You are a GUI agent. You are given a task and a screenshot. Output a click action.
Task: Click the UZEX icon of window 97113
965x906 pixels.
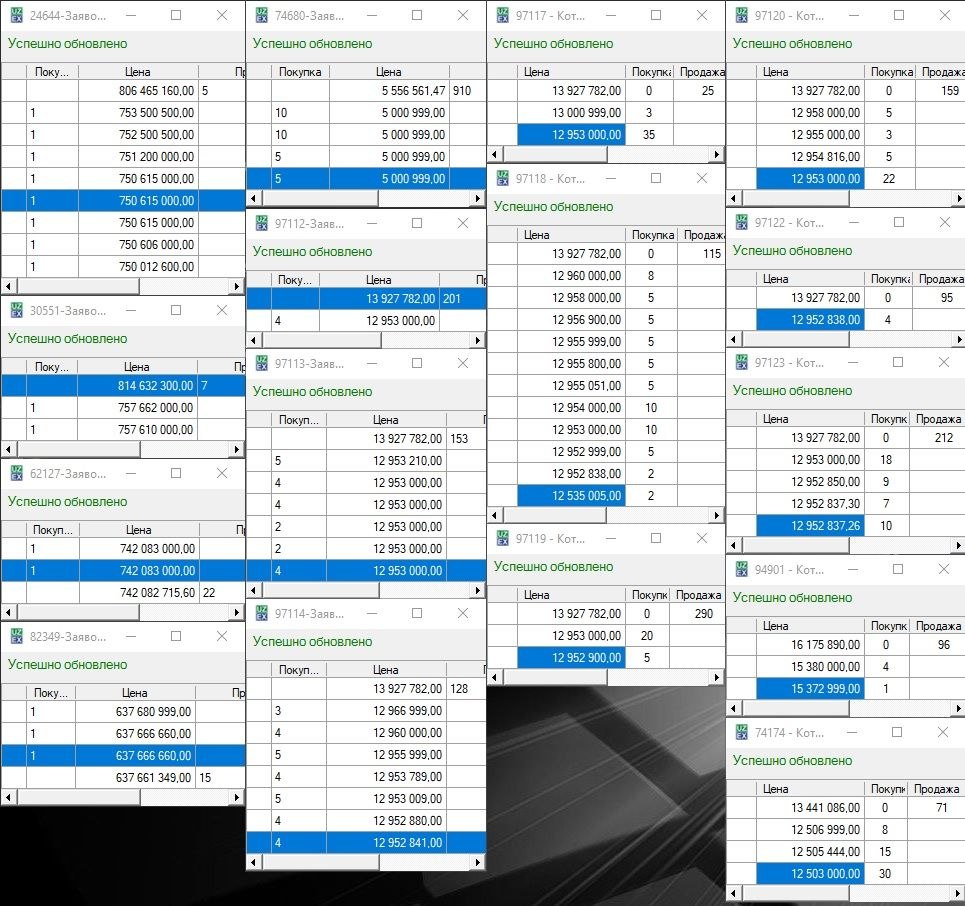click(x=260, y=363)
